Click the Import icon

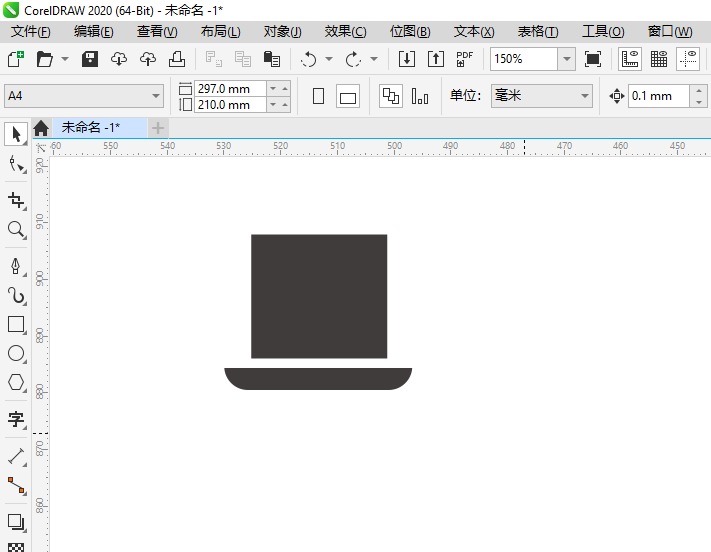(x=407, y=59)
